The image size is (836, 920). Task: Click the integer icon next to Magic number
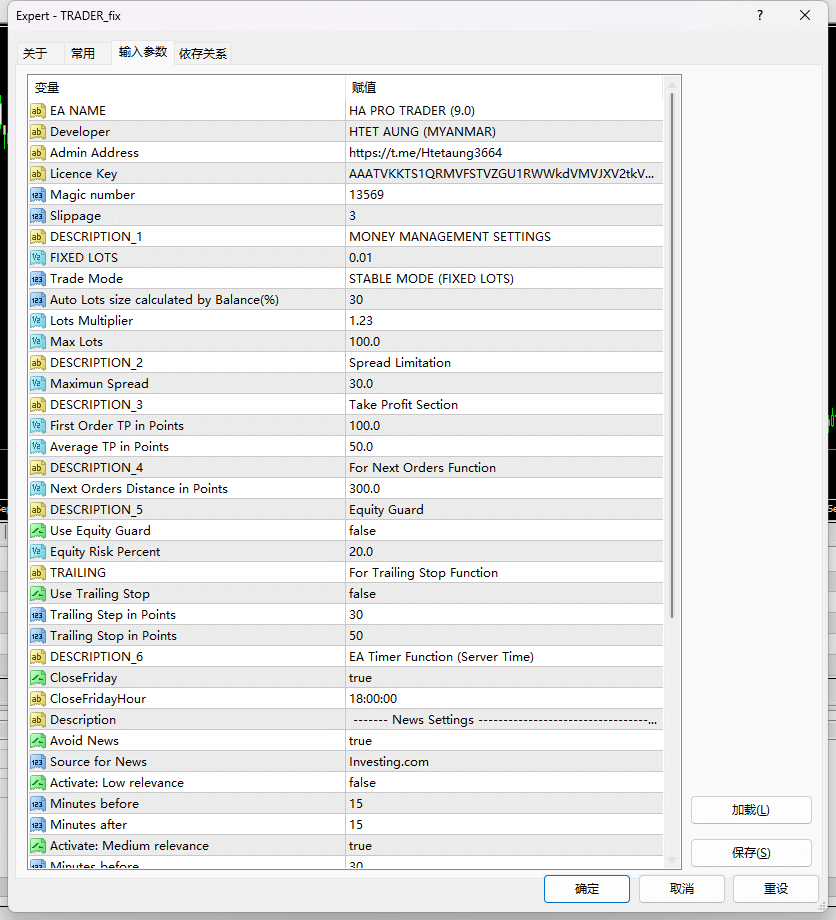(x=37, y=195)
